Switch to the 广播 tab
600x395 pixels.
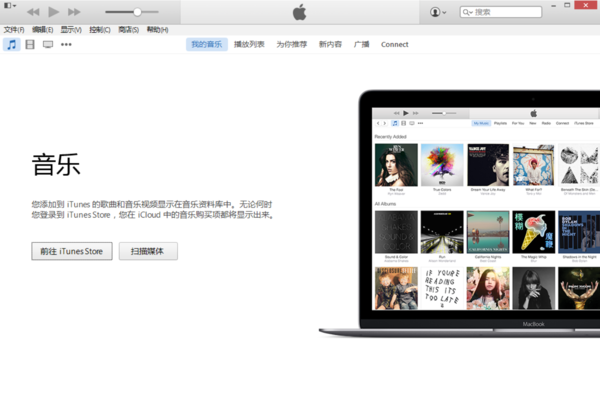362,44
